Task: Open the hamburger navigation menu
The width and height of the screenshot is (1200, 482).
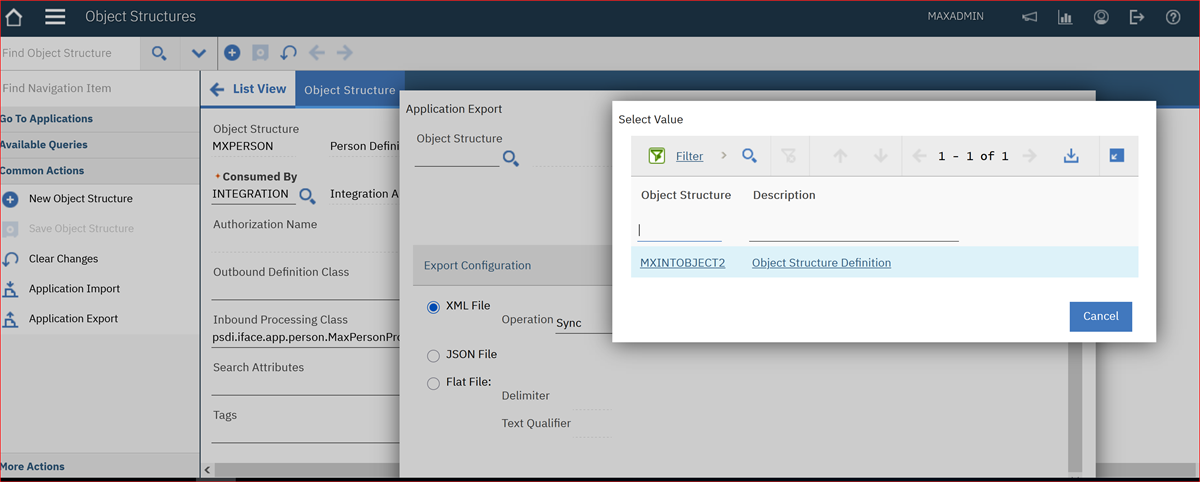Action: [x=55, y=17]
